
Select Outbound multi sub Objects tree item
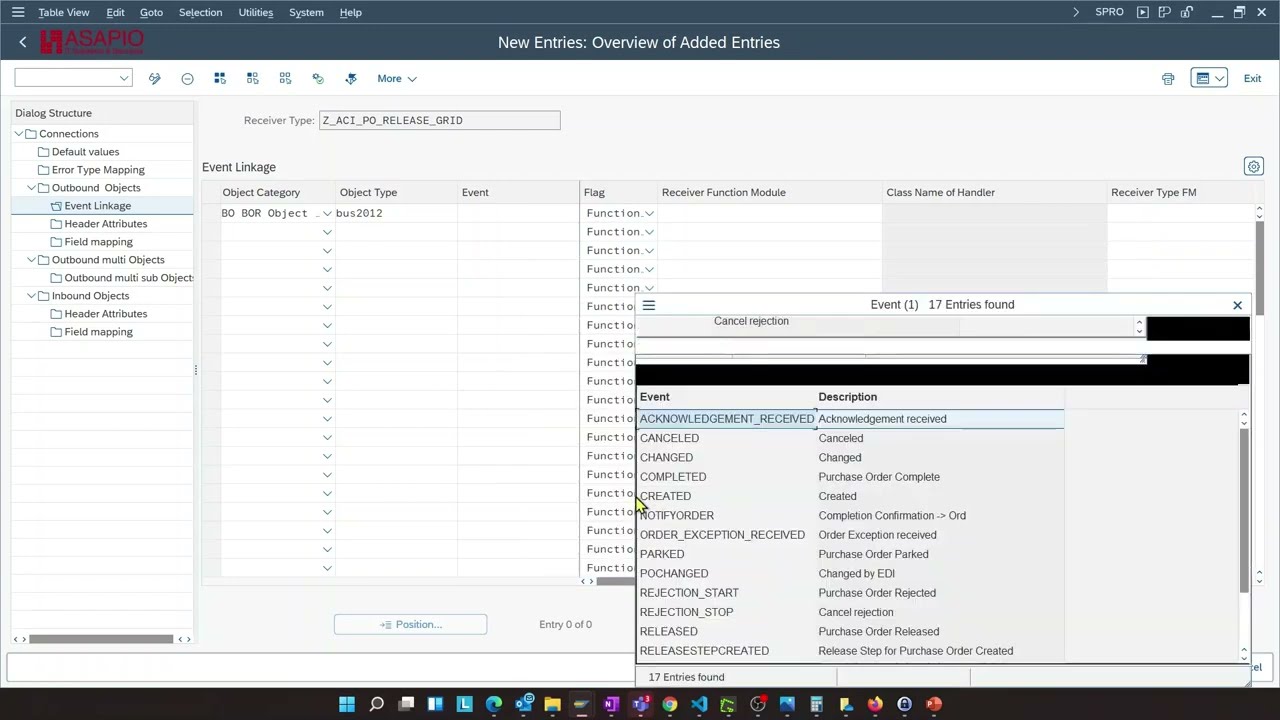129,278
